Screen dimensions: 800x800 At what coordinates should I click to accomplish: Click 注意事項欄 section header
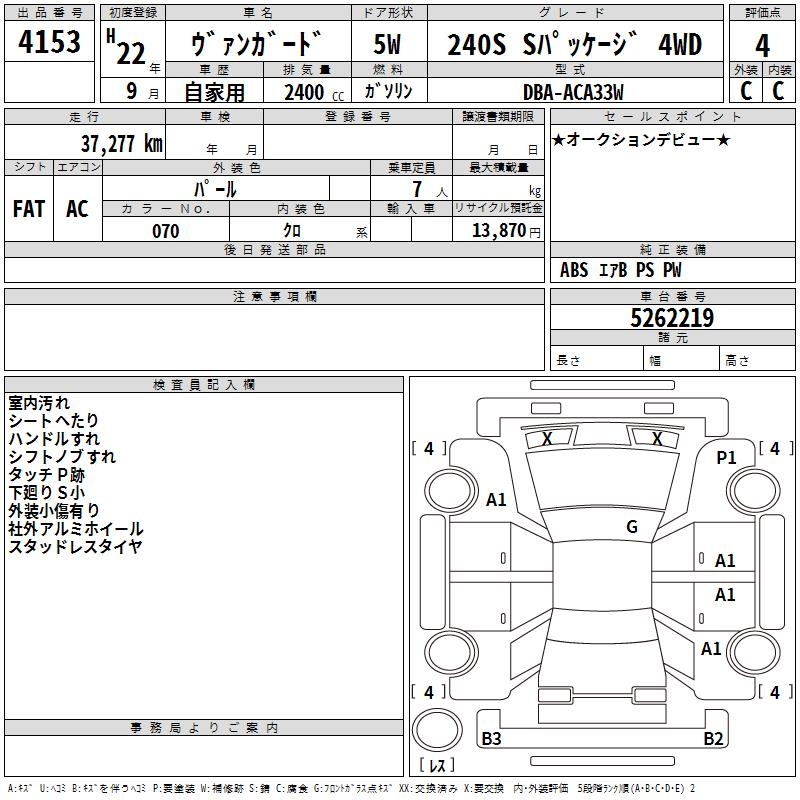(274, 296)
